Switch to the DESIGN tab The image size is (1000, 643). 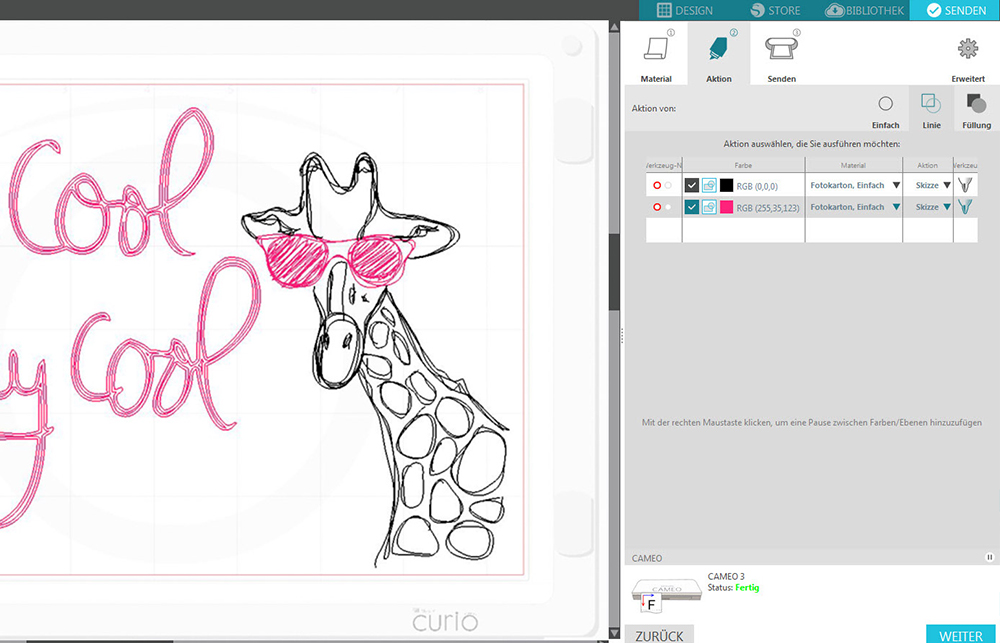[x=685, y=10]
